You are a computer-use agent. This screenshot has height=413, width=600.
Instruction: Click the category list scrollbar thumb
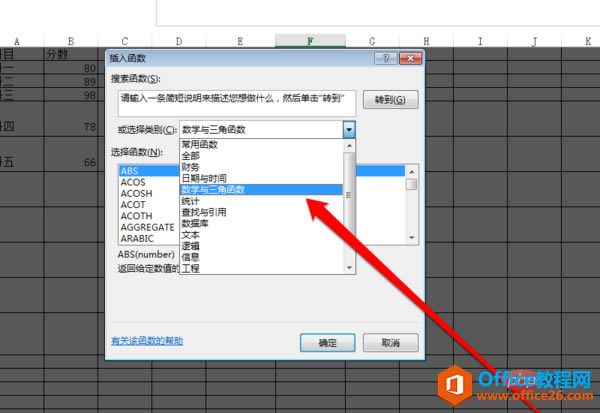[349, 195]
